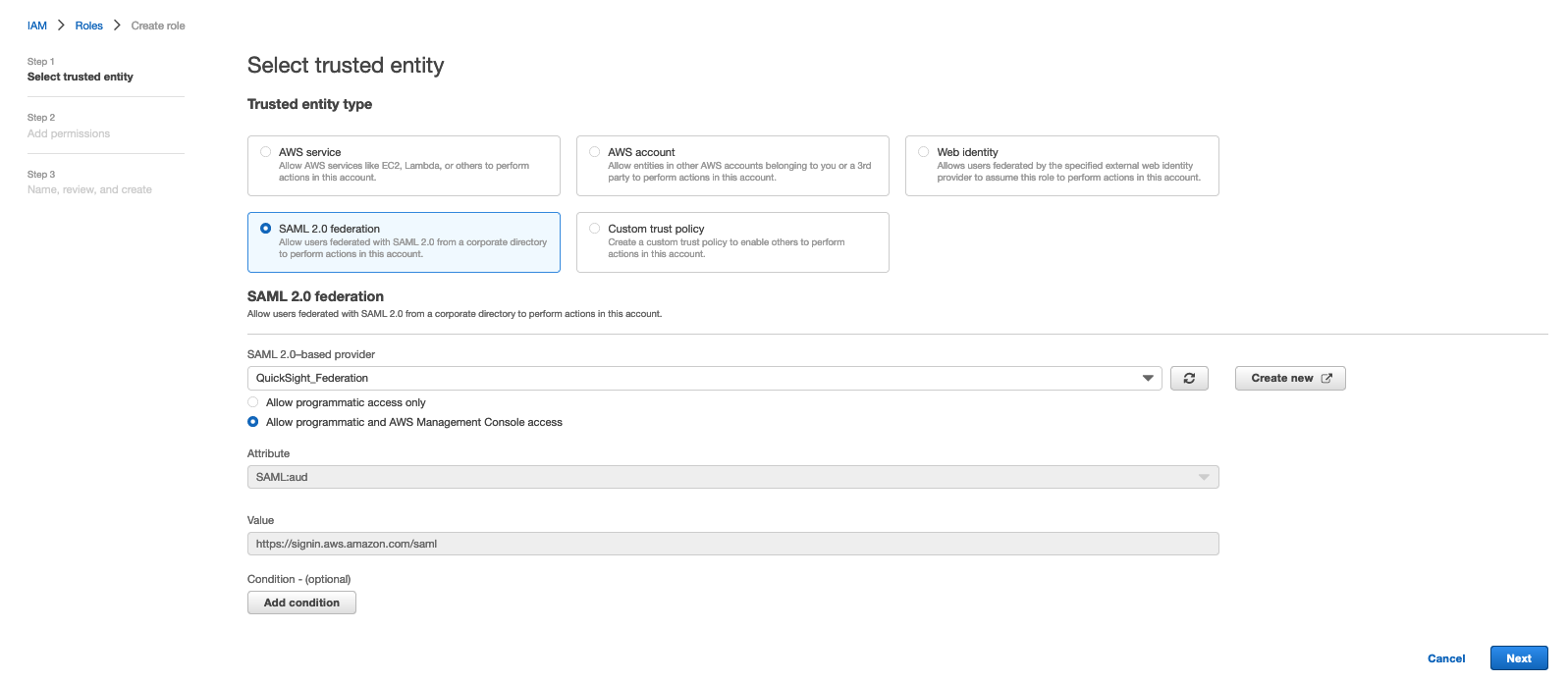The width and height of the screenshot is (1568, 682).
Task: Choose the AWS account entity type
Action: click(595, 152)
